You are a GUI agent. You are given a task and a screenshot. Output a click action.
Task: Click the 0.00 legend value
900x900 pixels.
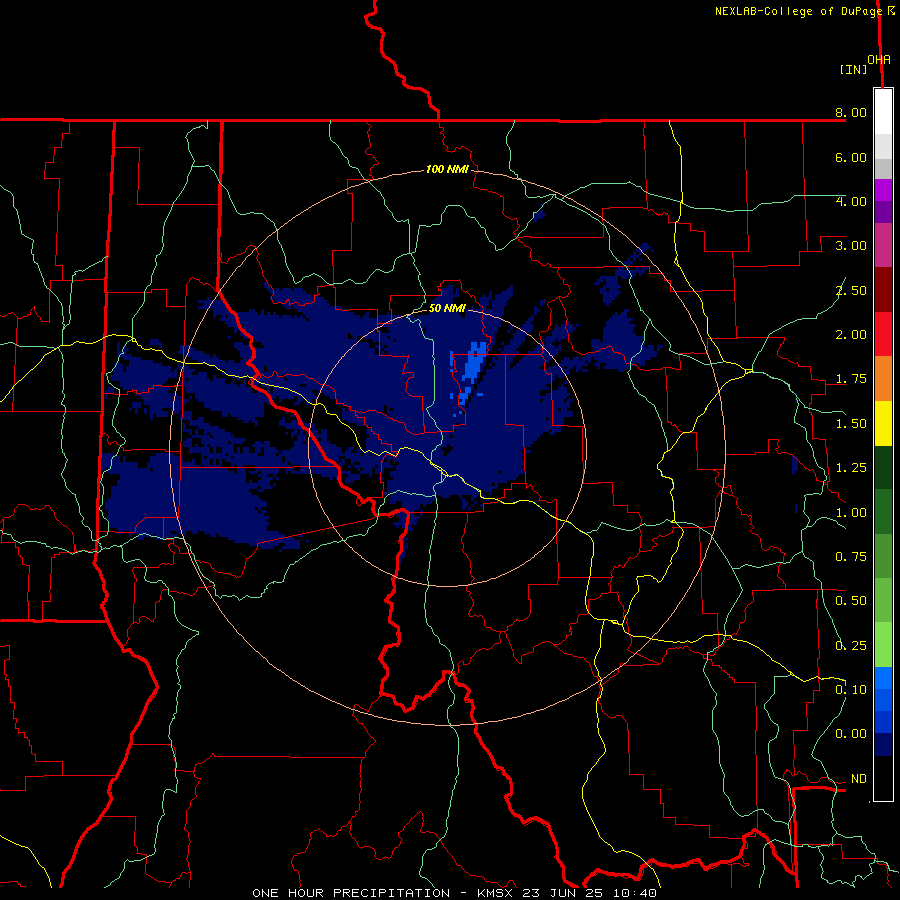pyautogui.click(x=851, y=734)
